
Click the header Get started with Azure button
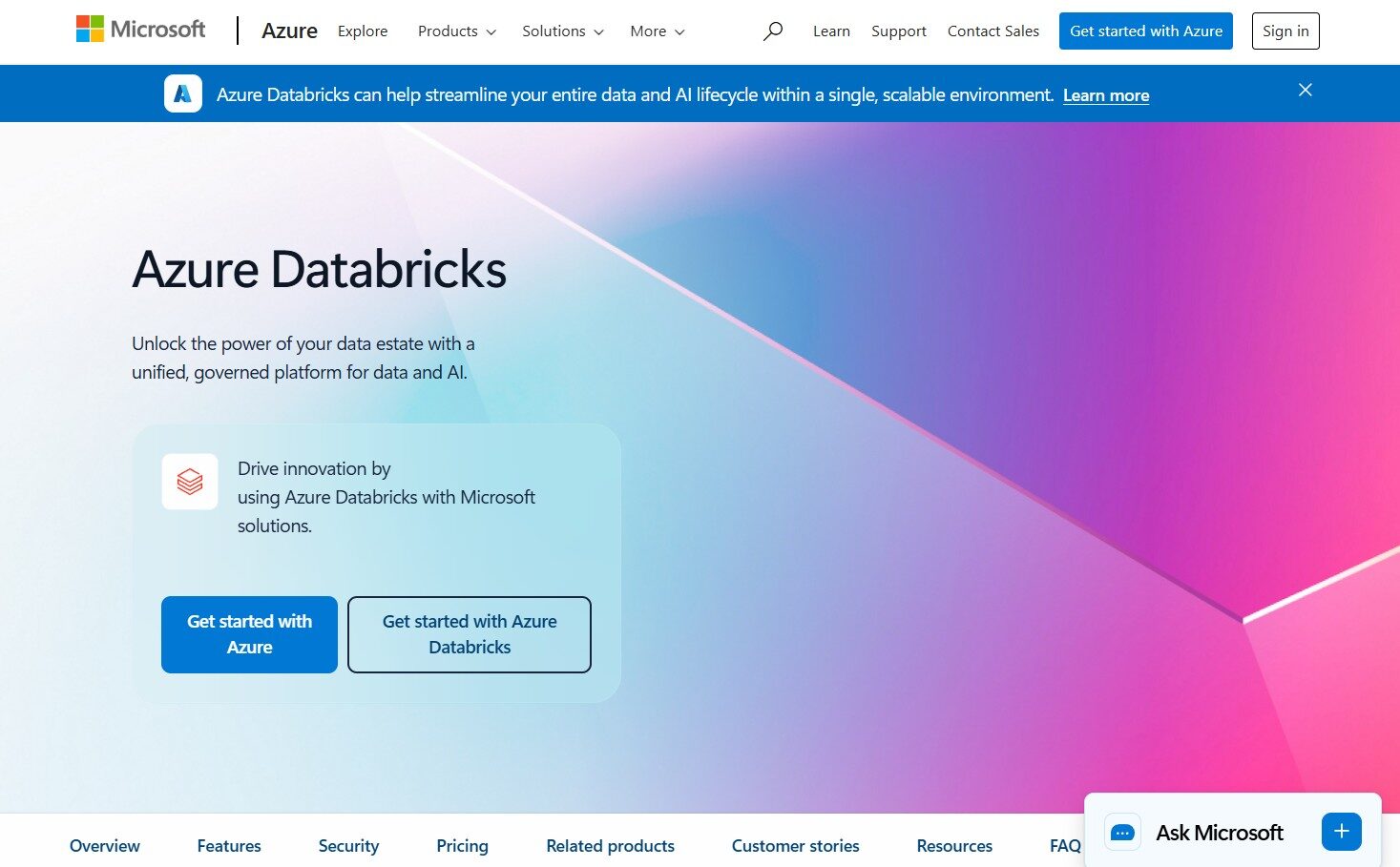click(x=1145, y=31)
